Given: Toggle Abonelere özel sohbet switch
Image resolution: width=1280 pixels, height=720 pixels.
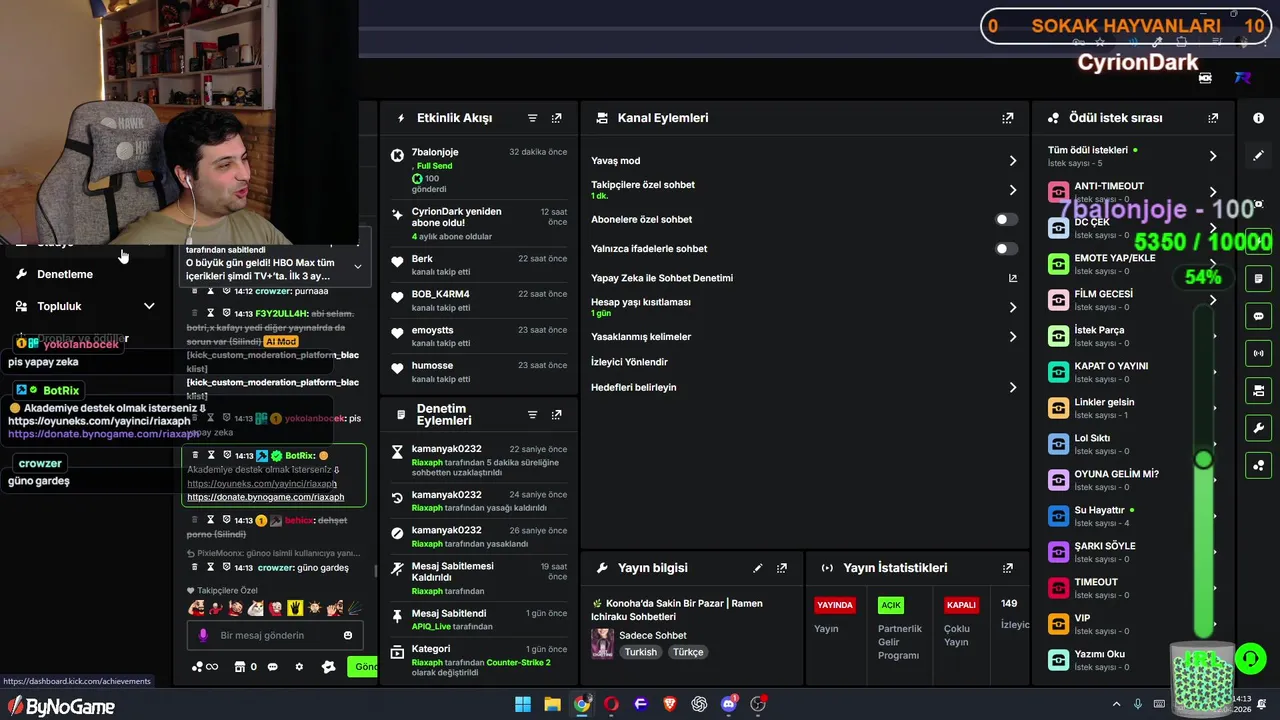Looking at the screenshot, I should pyautogui.click(x=1006, y=219).
